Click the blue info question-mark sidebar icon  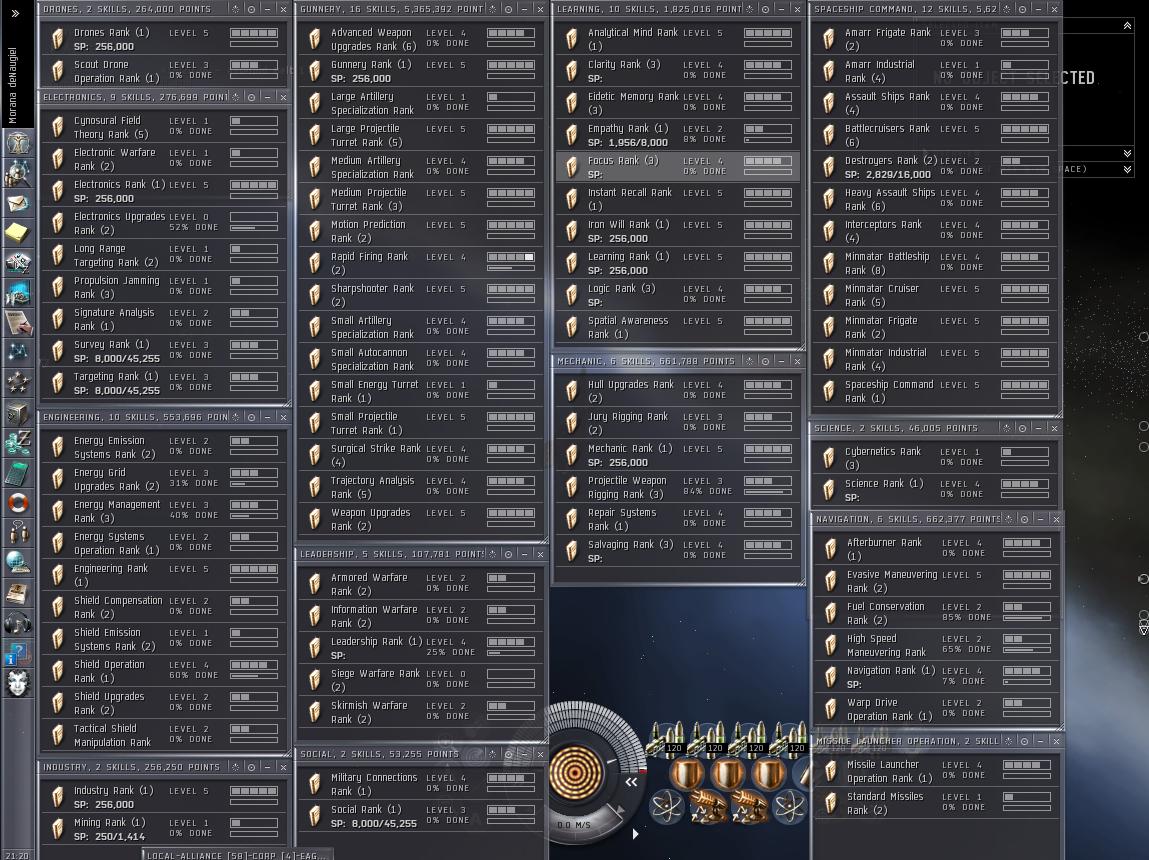point(18,653)
